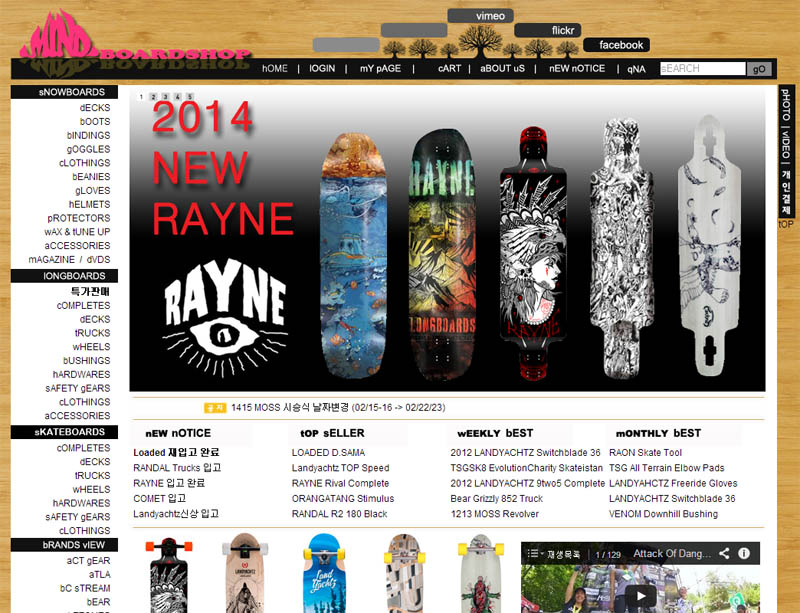Open the flickr tag link
Image resolution: width=800 pixels, height=613 pixels.
pyautogui.click(x=547, y=31)
